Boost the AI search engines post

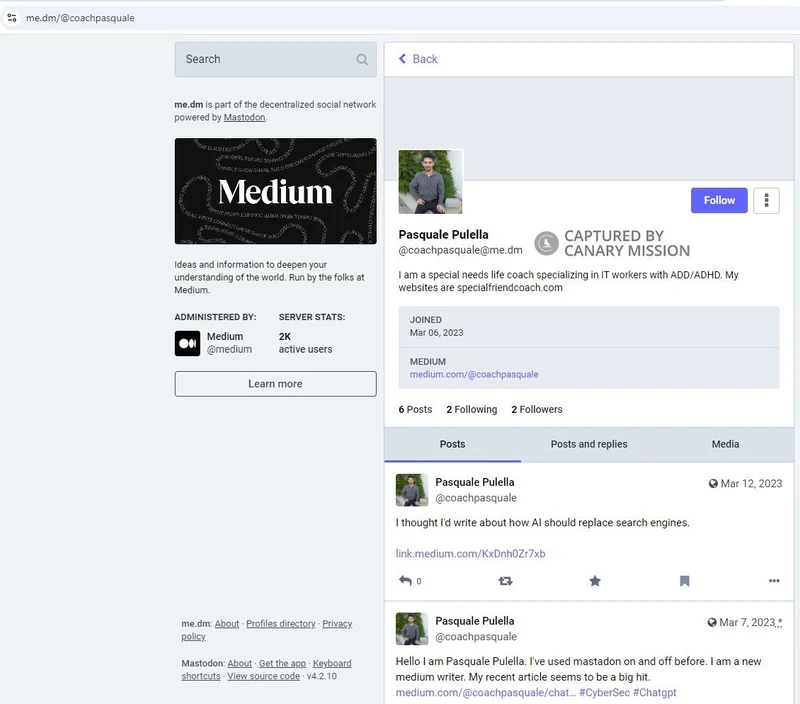[505, 581]
